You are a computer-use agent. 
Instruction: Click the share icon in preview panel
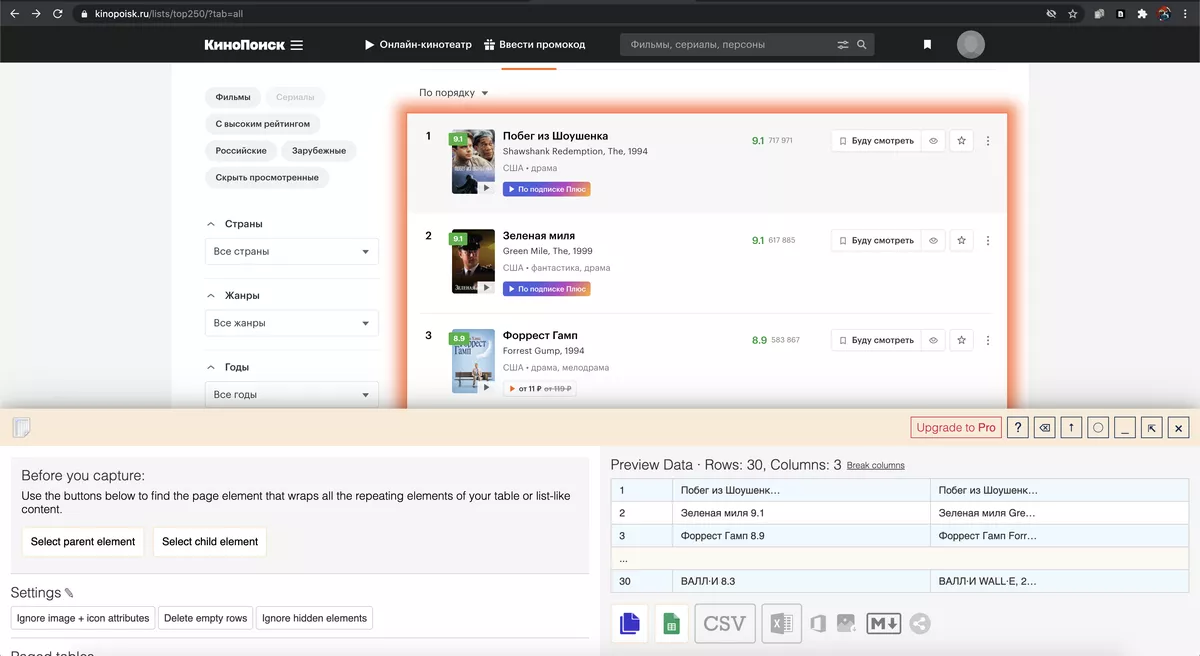920,624
